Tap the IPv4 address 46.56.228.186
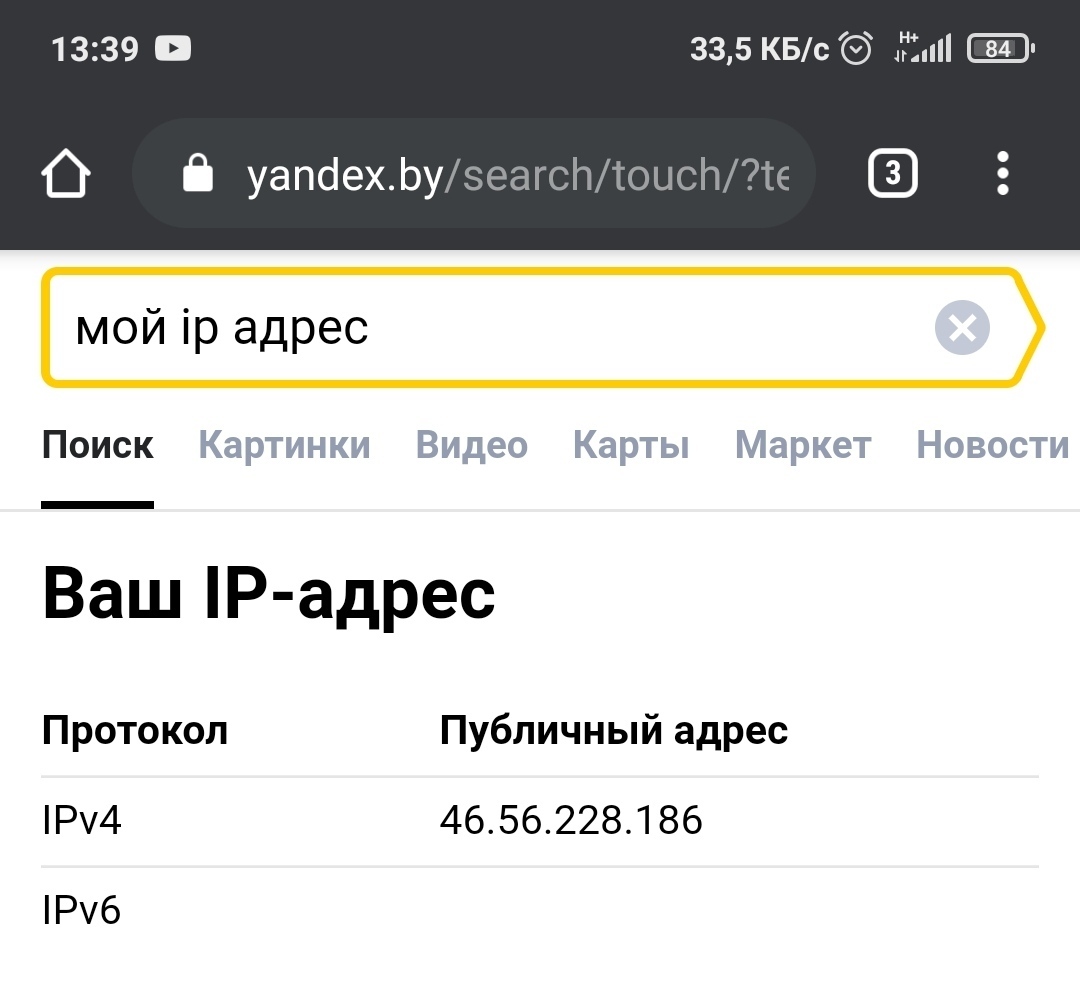1080x986 pixels. (x=571, y=821)
